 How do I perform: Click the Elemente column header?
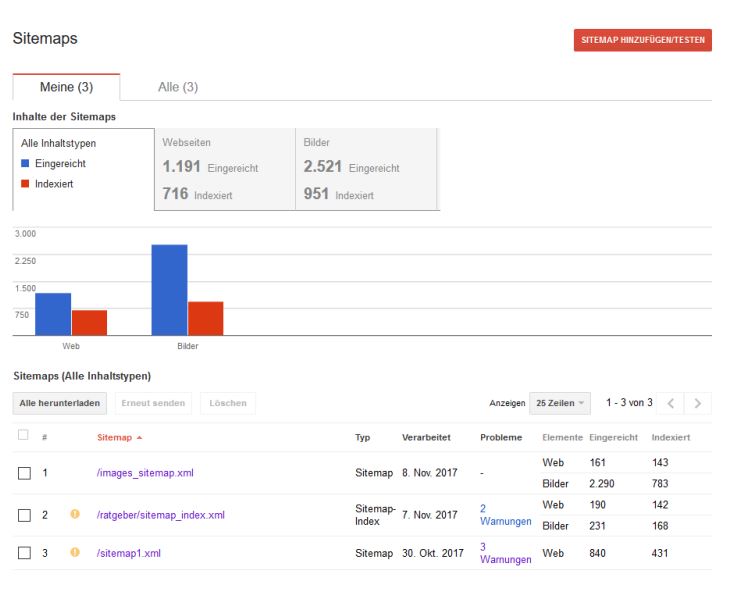pos(562,438)
